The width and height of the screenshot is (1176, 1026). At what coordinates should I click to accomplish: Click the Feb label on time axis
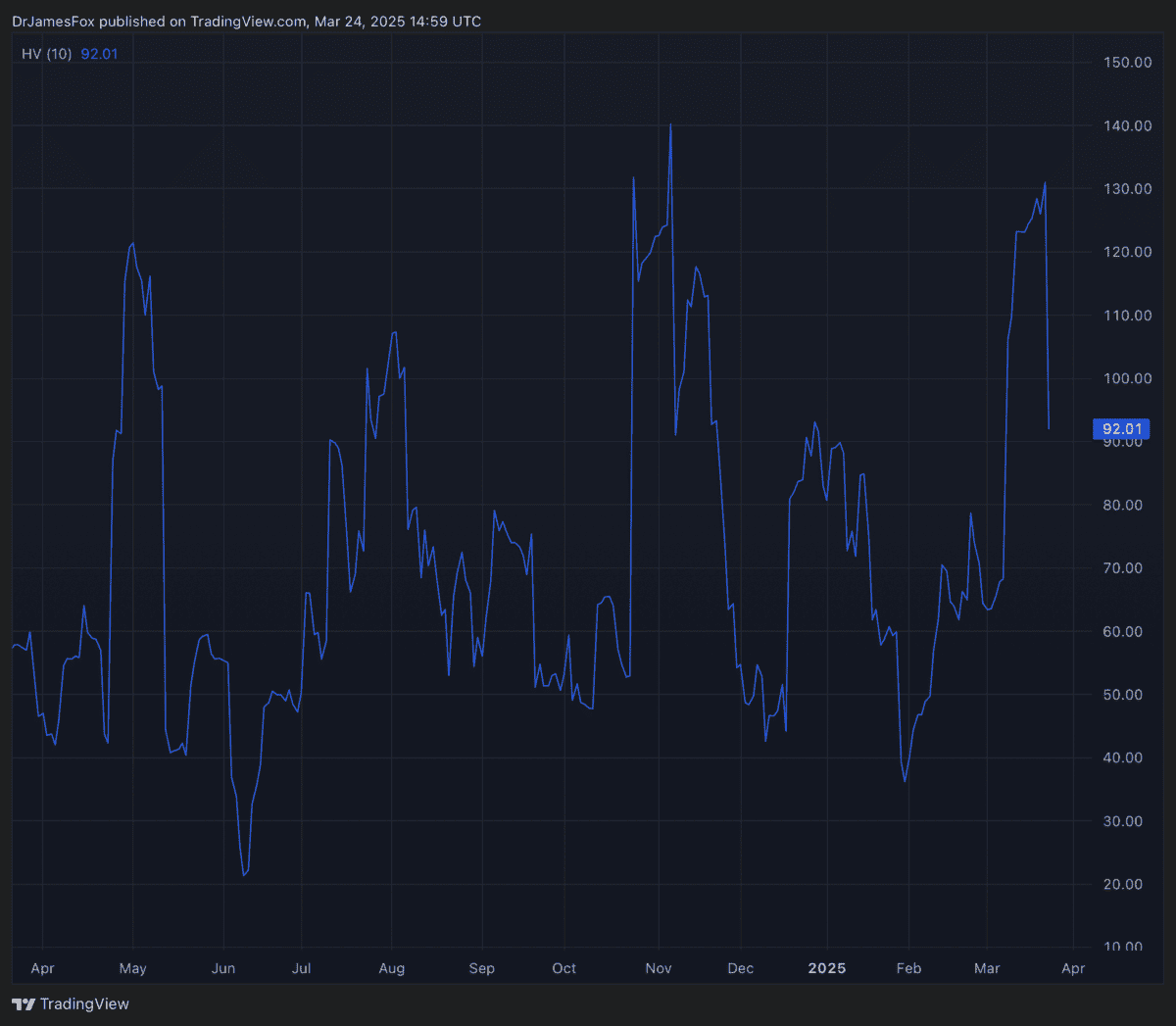[x=908, y=968]
